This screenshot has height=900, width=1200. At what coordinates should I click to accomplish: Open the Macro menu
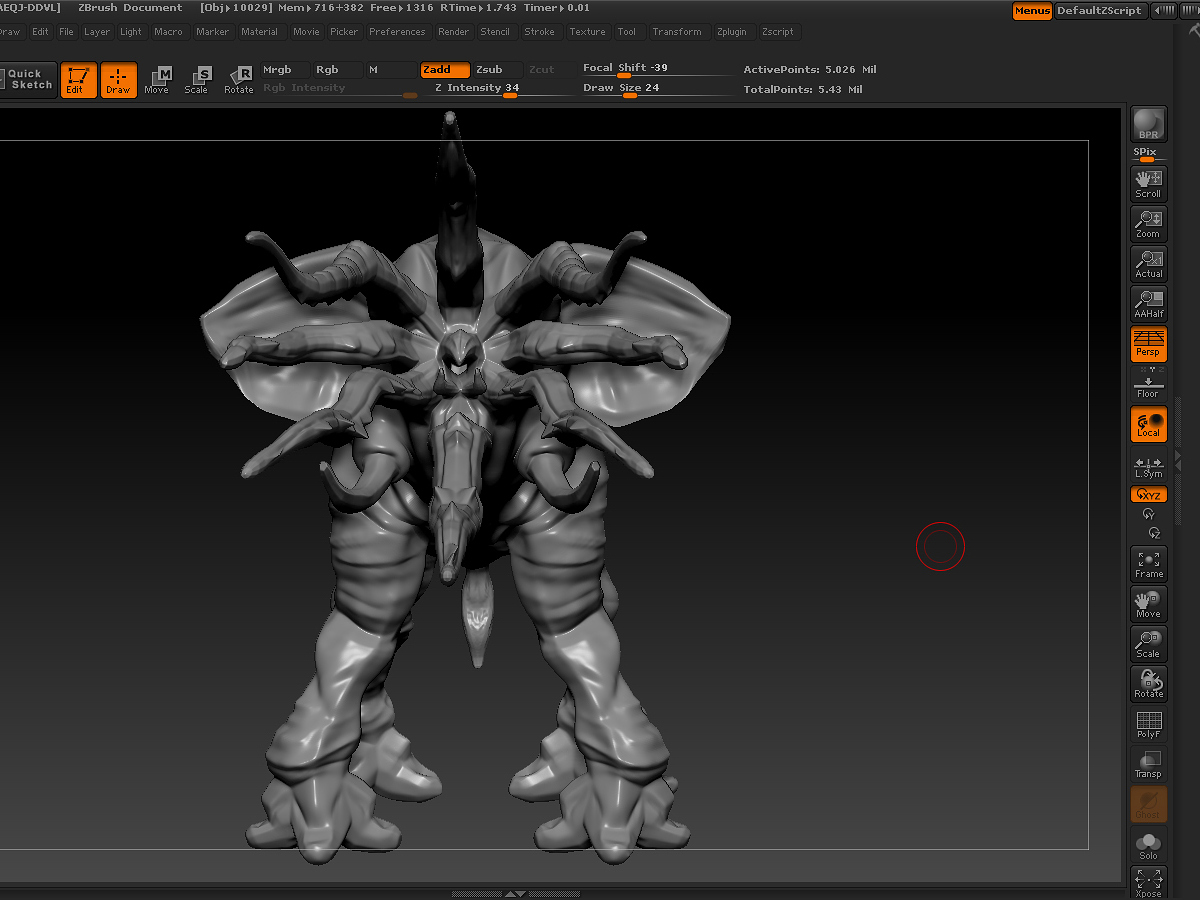168,32
